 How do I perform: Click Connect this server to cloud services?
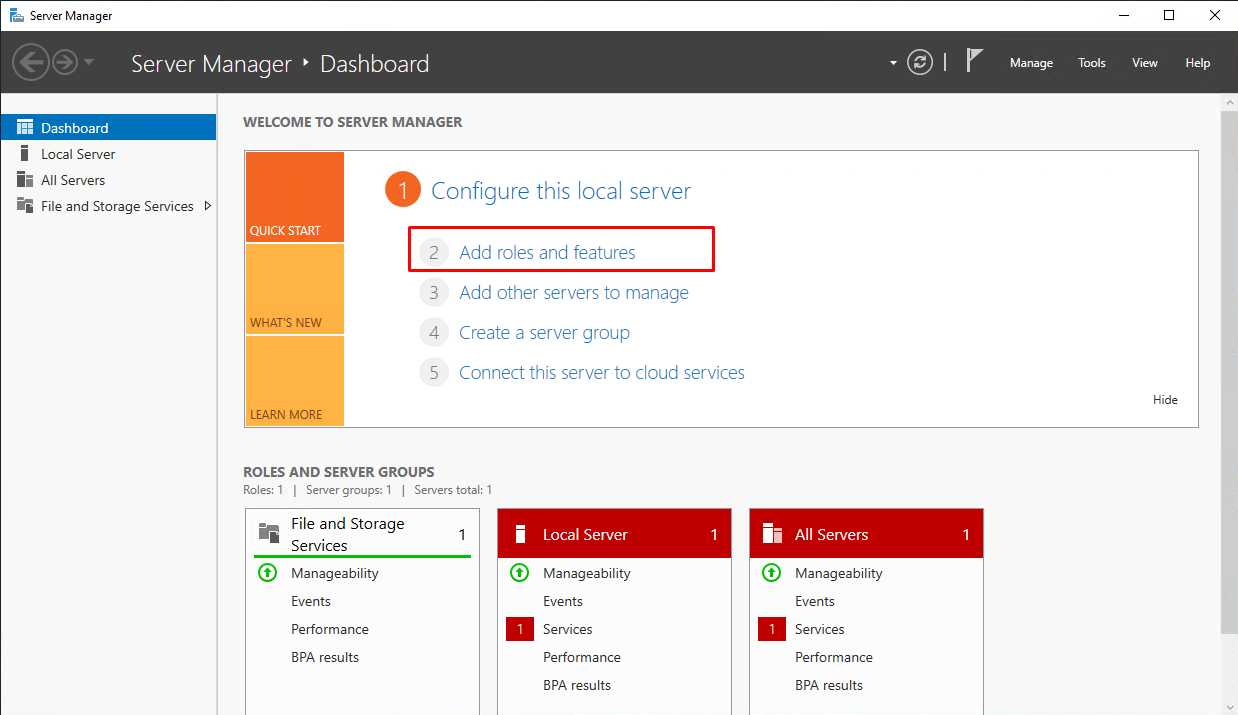pos(601,372)
